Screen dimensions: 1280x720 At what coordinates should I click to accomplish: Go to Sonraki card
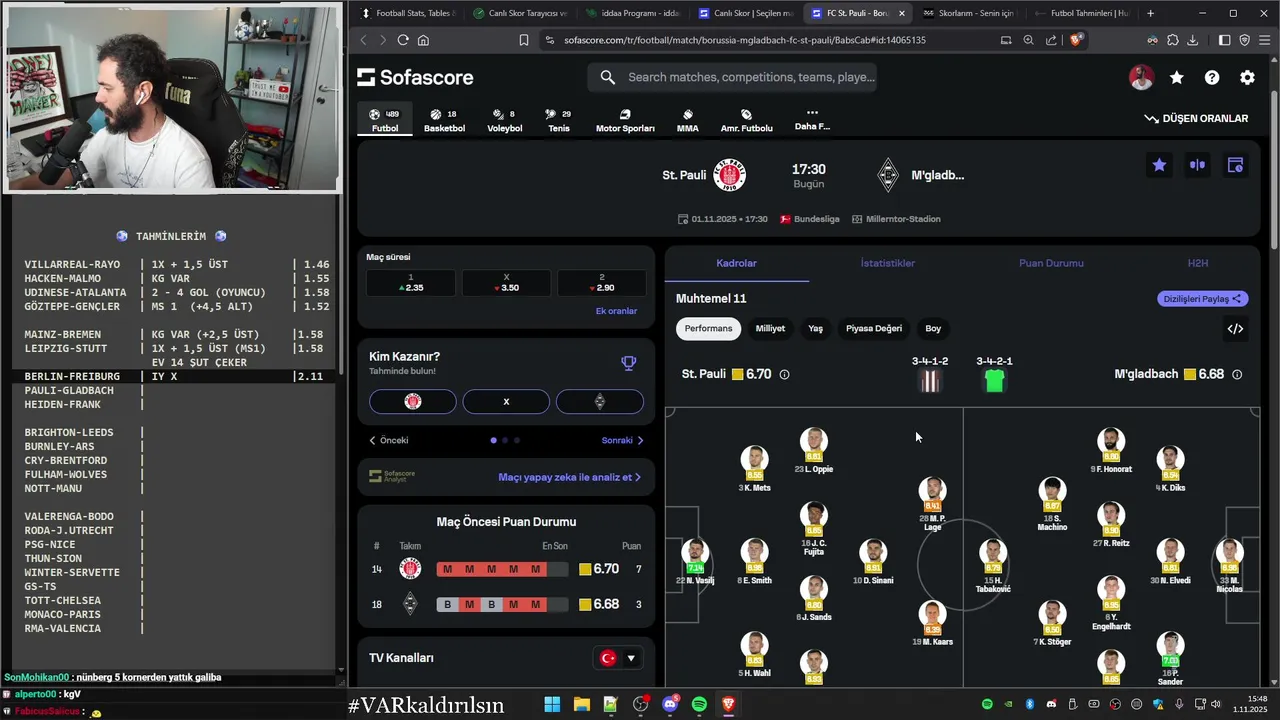click(x=622, y=440)
